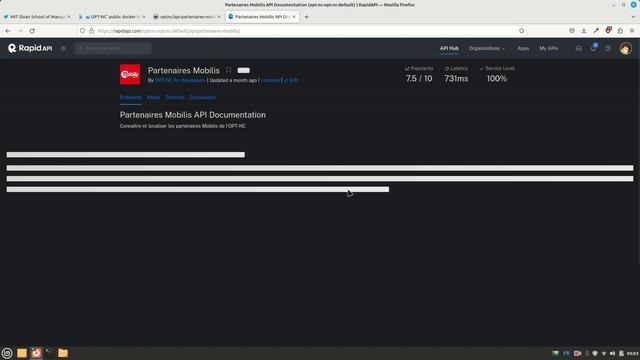Reload the page
The image size is (640, 360).
click(x=32, y=31)
